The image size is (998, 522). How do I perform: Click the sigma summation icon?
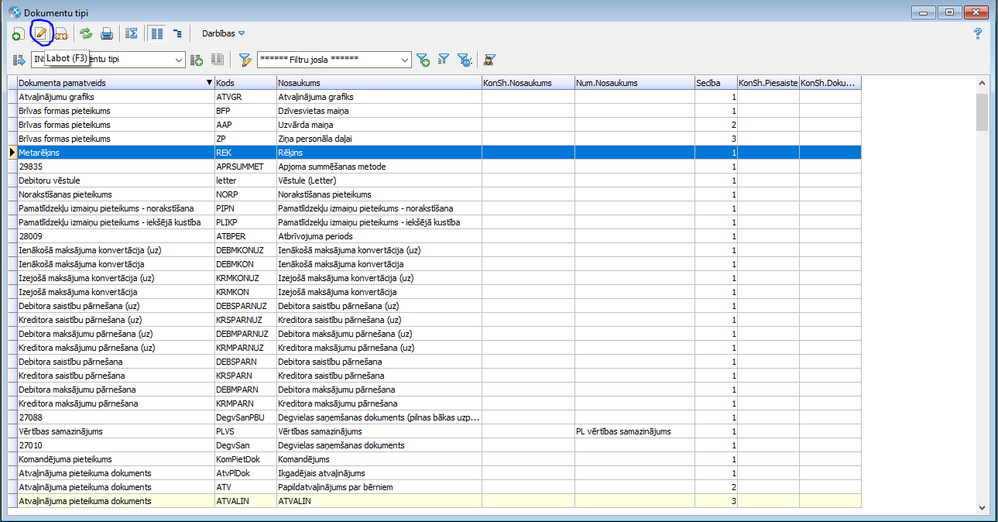pyautogui.click(x=132, y=34)
